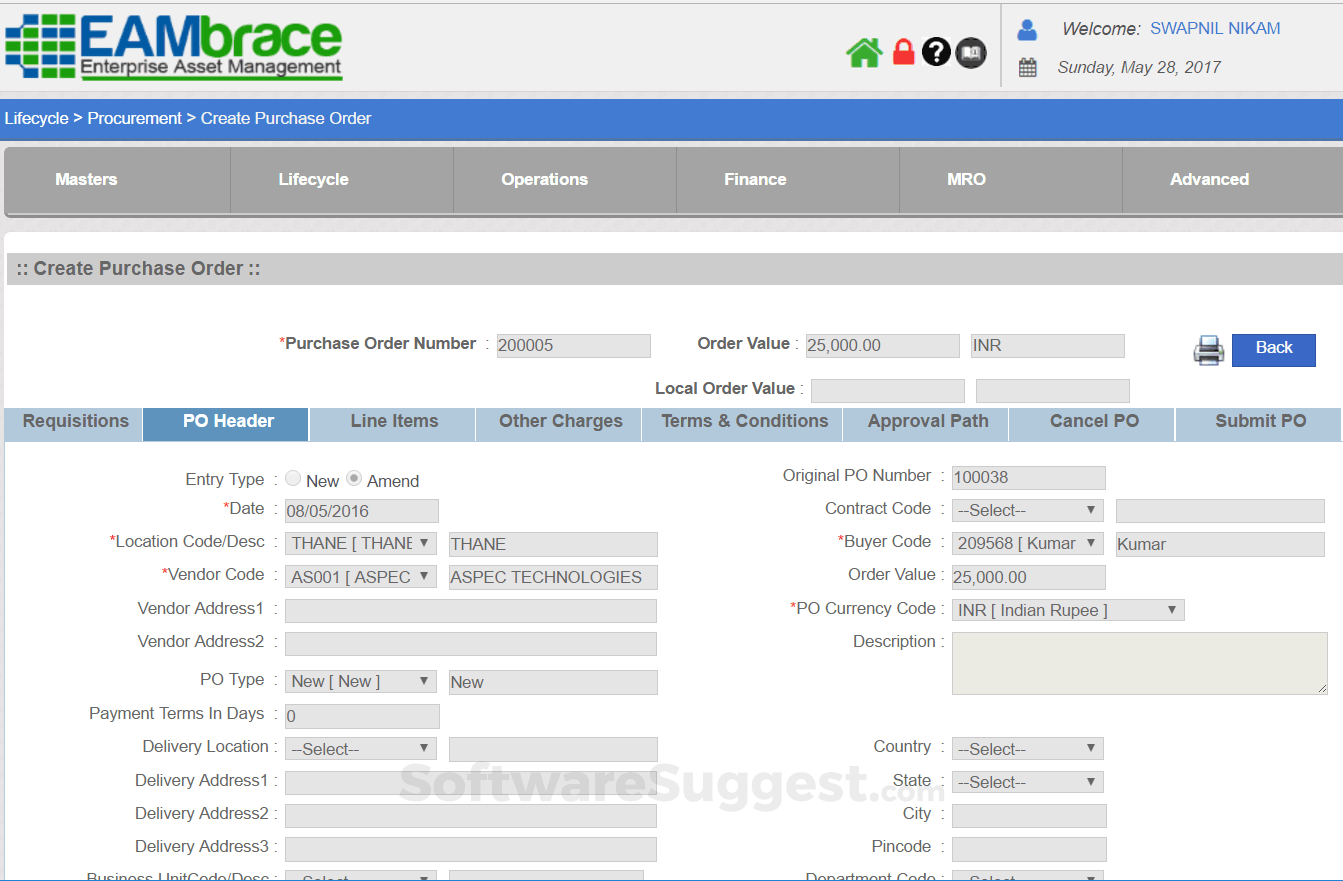Click the blue user profile icon near Welcome
Image resolution: width=1343 pixels, height=881 pixels.
[1026, 28]
